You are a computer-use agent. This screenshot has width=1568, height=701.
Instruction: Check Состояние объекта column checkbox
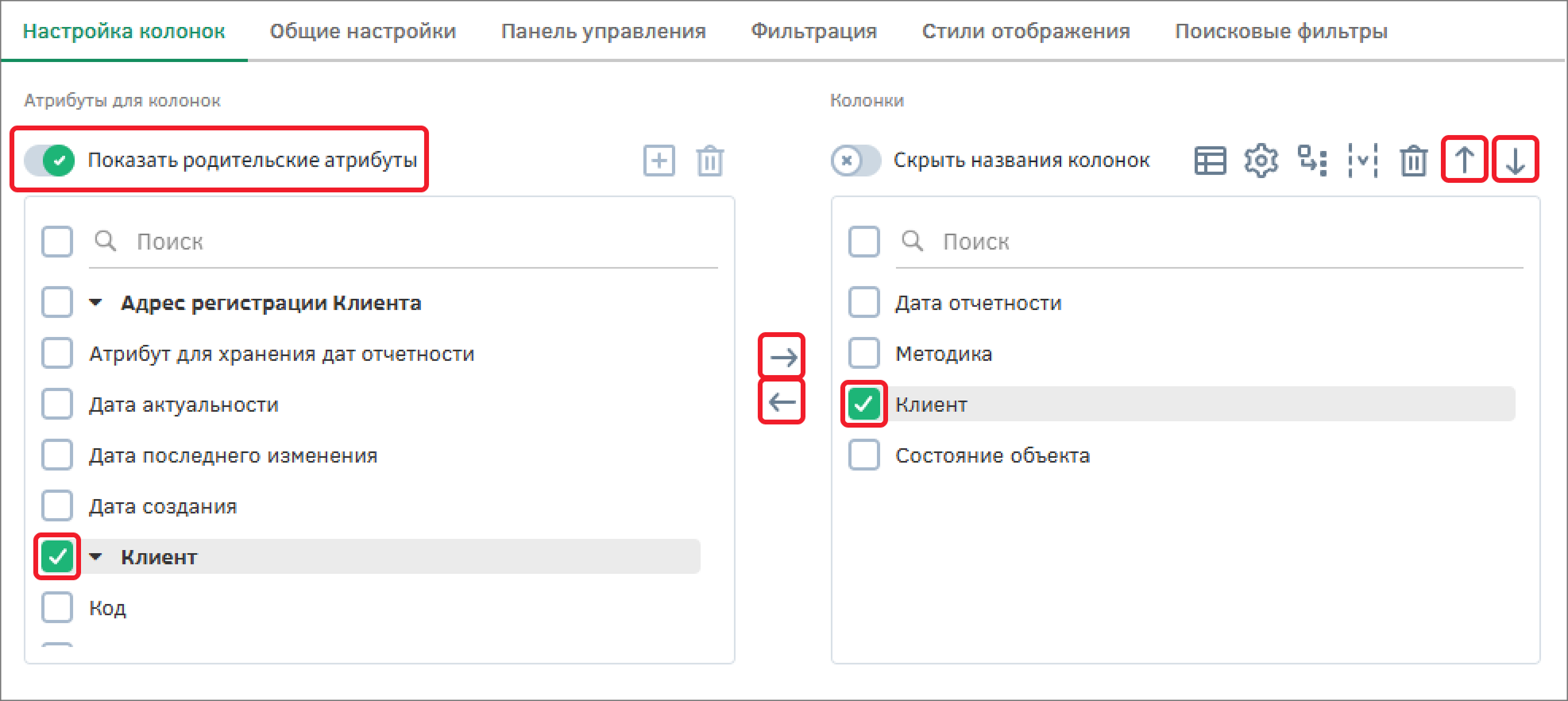pyautogui.click(x=864, y=455)
